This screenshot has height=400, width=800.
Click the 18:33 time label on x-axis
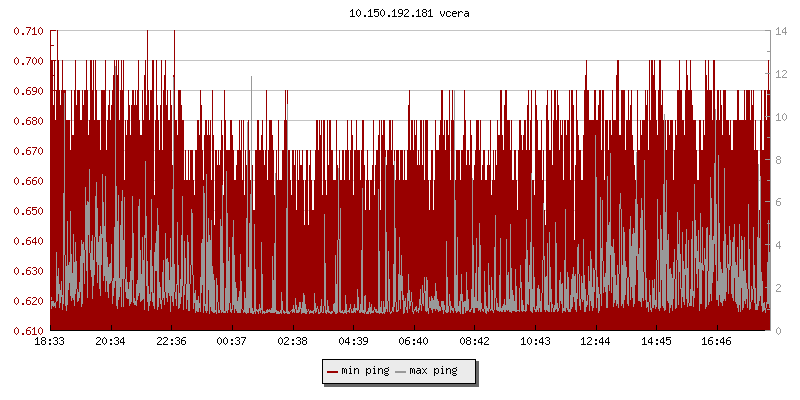[50, 341]
